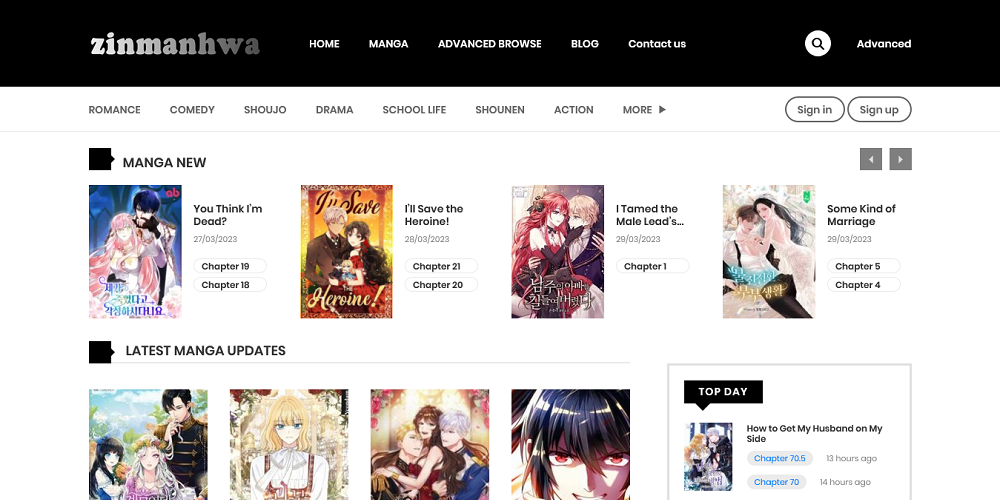Open I'll Save the Heroine! cover image
Image resolution: width=1000 pixels, height=500 pixels.
pyautogui.click(x=346, y=251)
